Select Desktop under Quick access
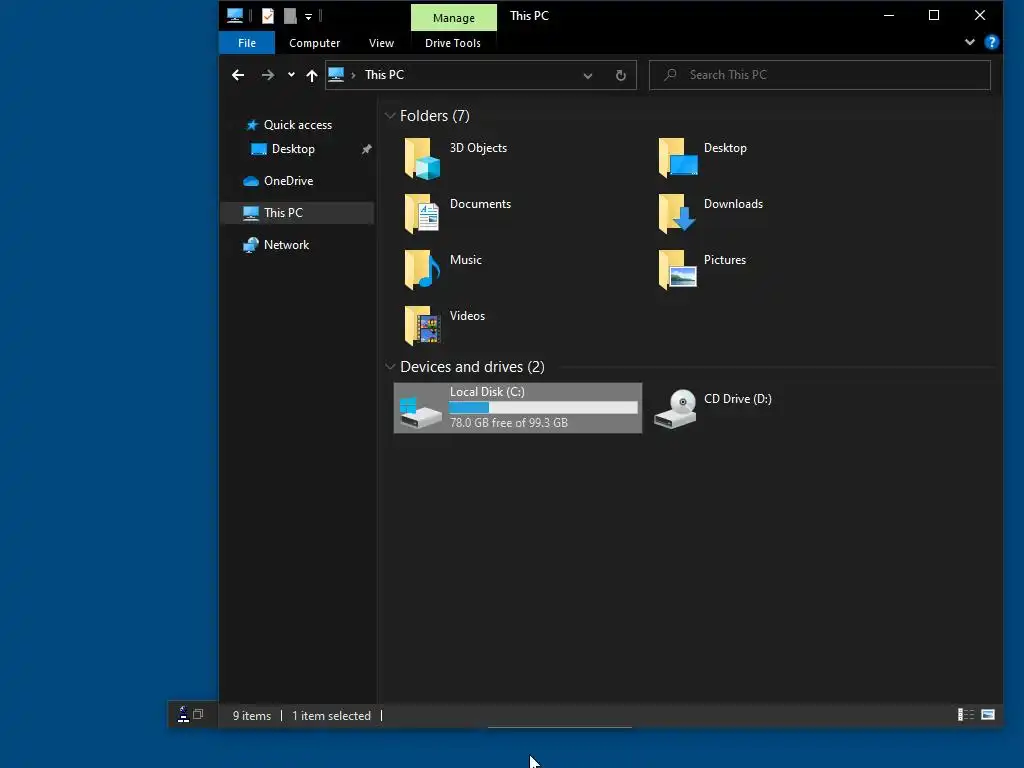Viewport: 1024px width, 768px height. coord(293,149)
